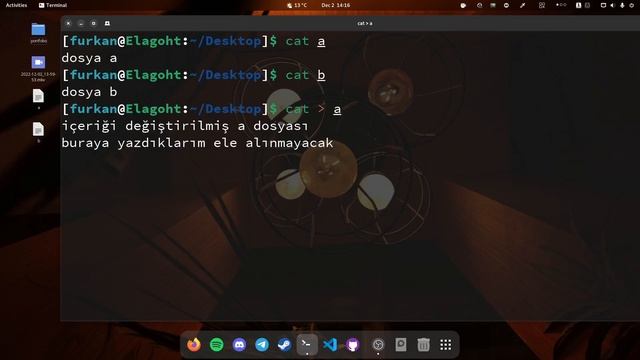Click the new tab button in terminal header
Viewport: 640px width, 360px height.
[x=107, y=23]
